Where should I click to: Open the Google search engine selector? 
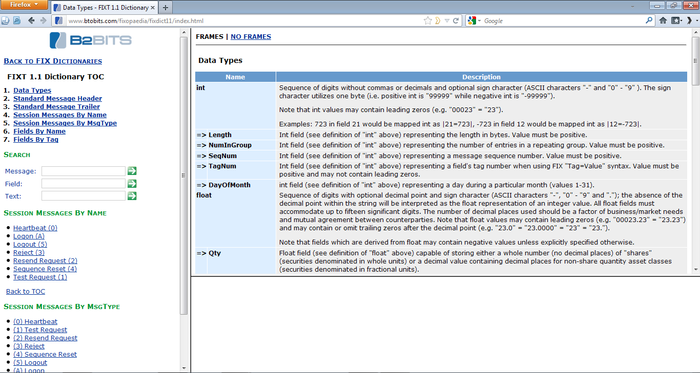pos(474,21)
